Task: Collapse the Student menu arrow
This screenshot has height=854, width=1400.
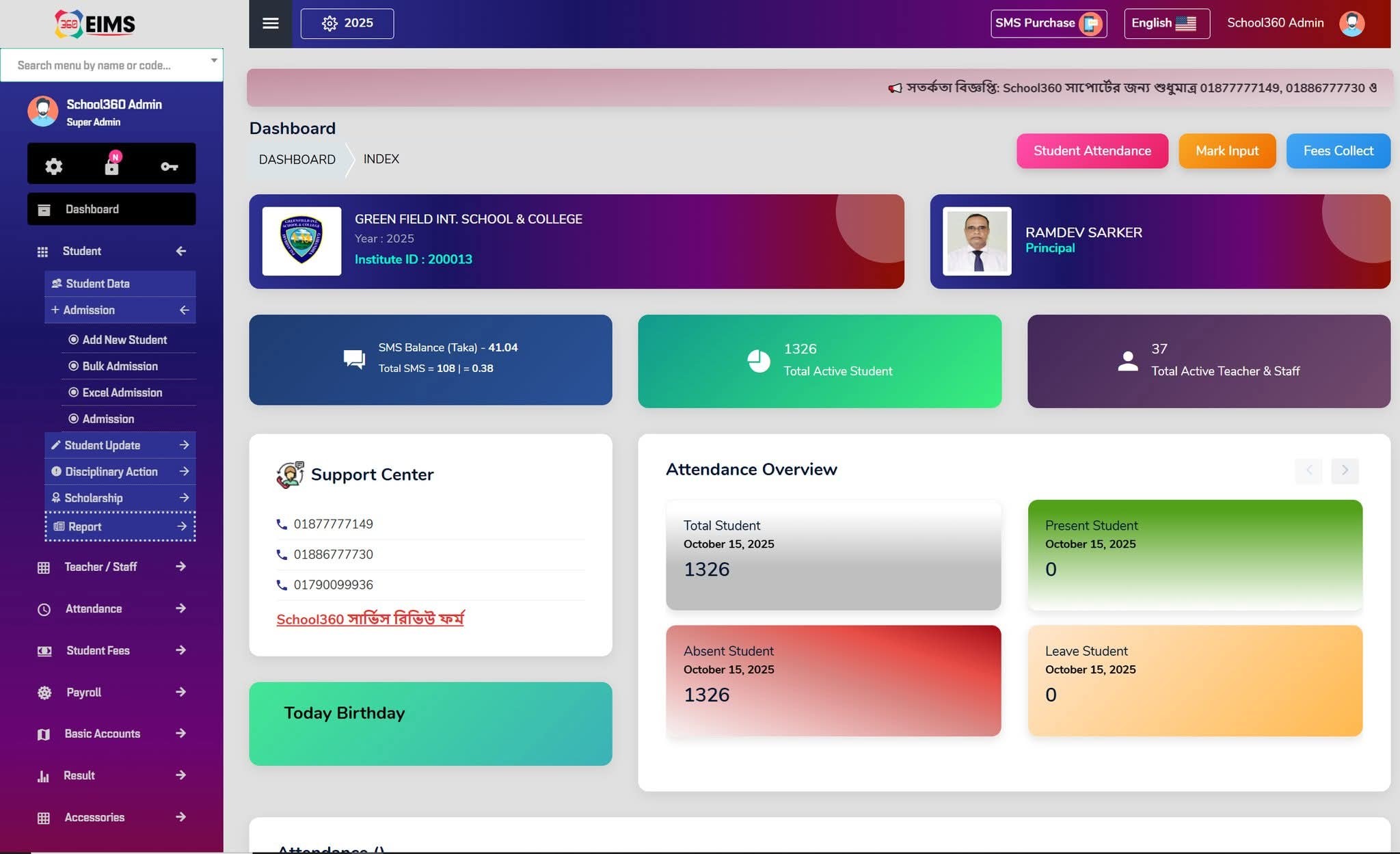Action: (180, 251)
